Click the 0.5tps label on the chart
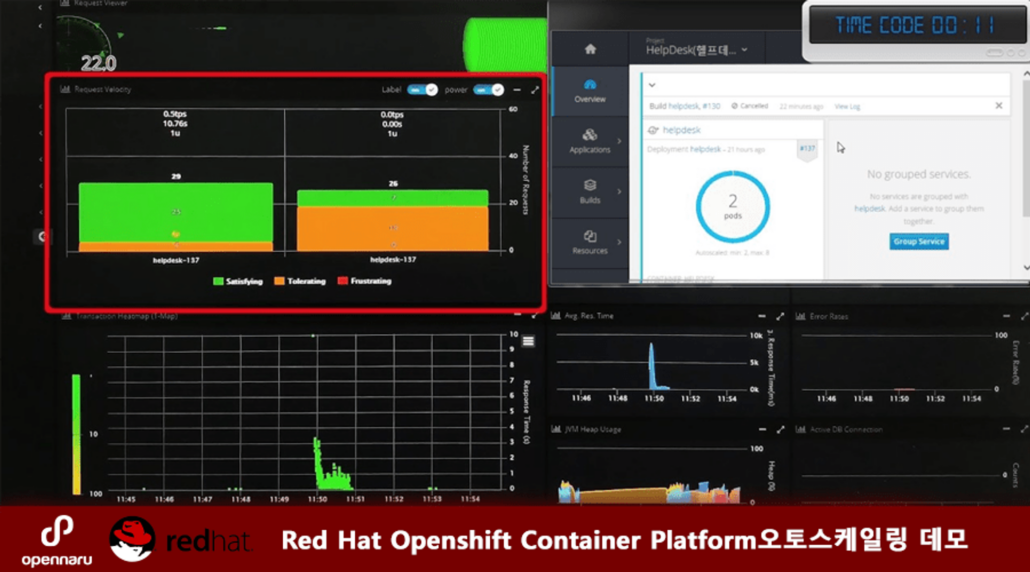Image resolution: width=1030 pixels, height=572 pixels. [175, 114]
